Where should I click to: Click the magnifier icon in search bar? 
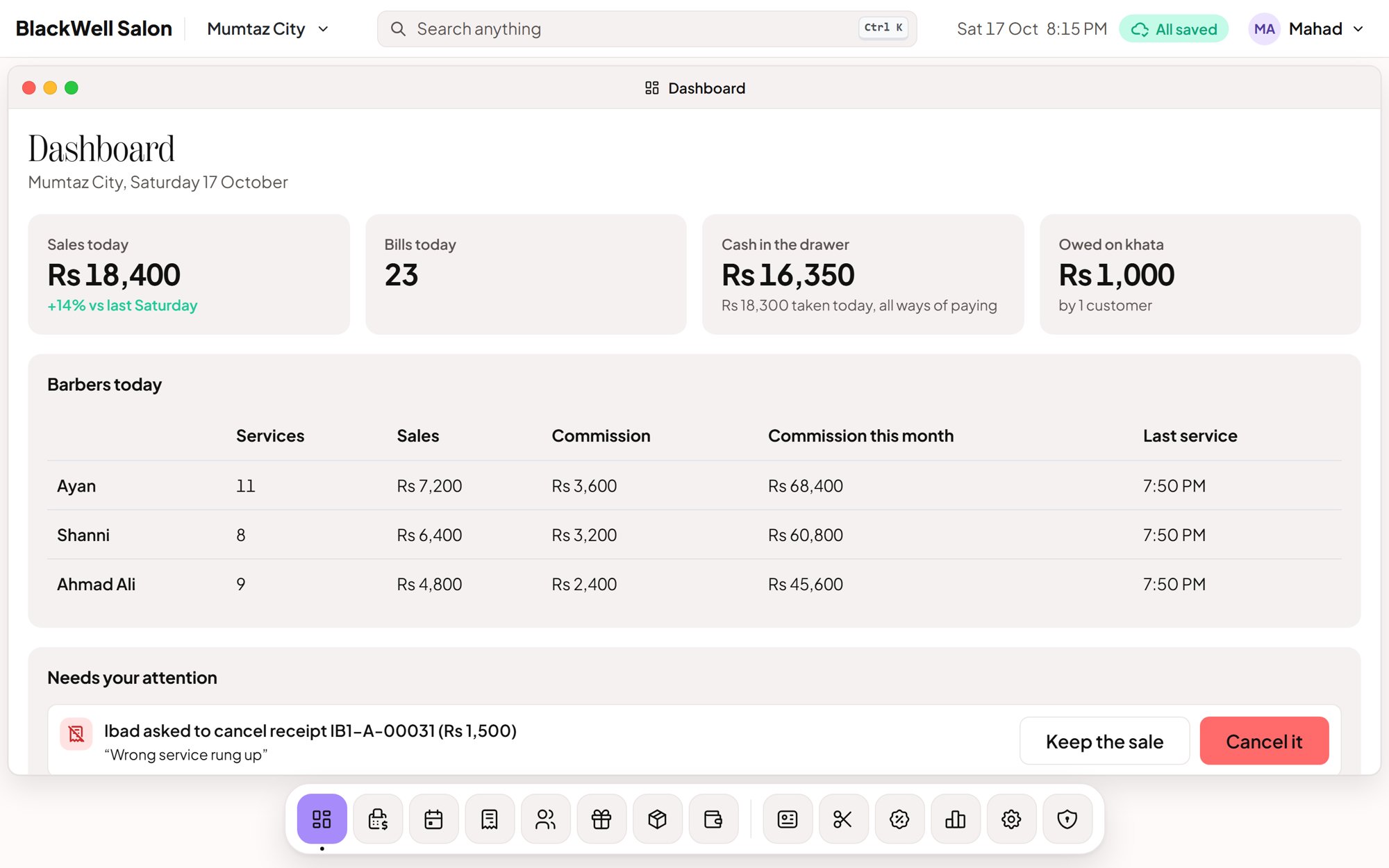(x=398, y=28)
